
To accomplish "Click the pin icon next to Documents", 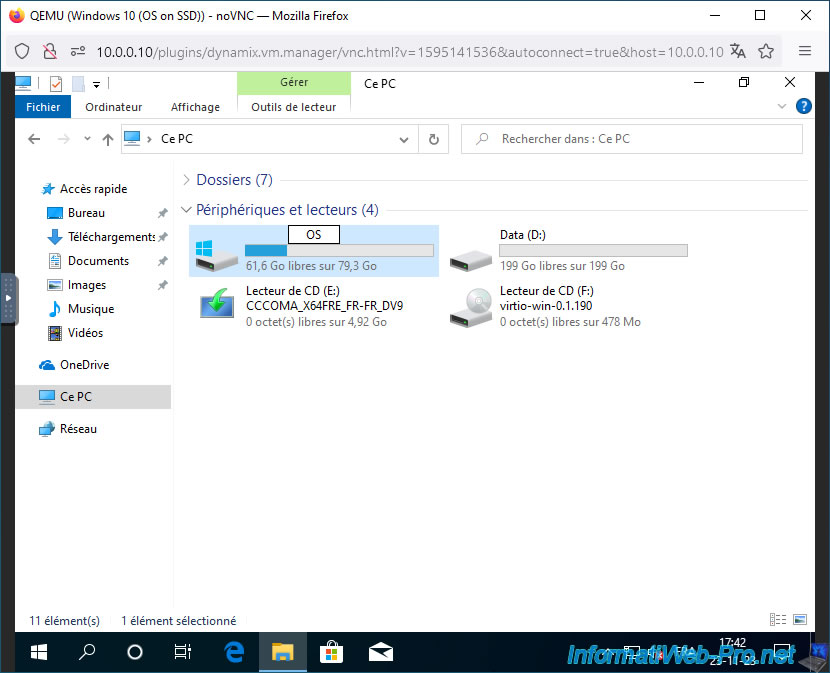I will (x=163, y=261).
